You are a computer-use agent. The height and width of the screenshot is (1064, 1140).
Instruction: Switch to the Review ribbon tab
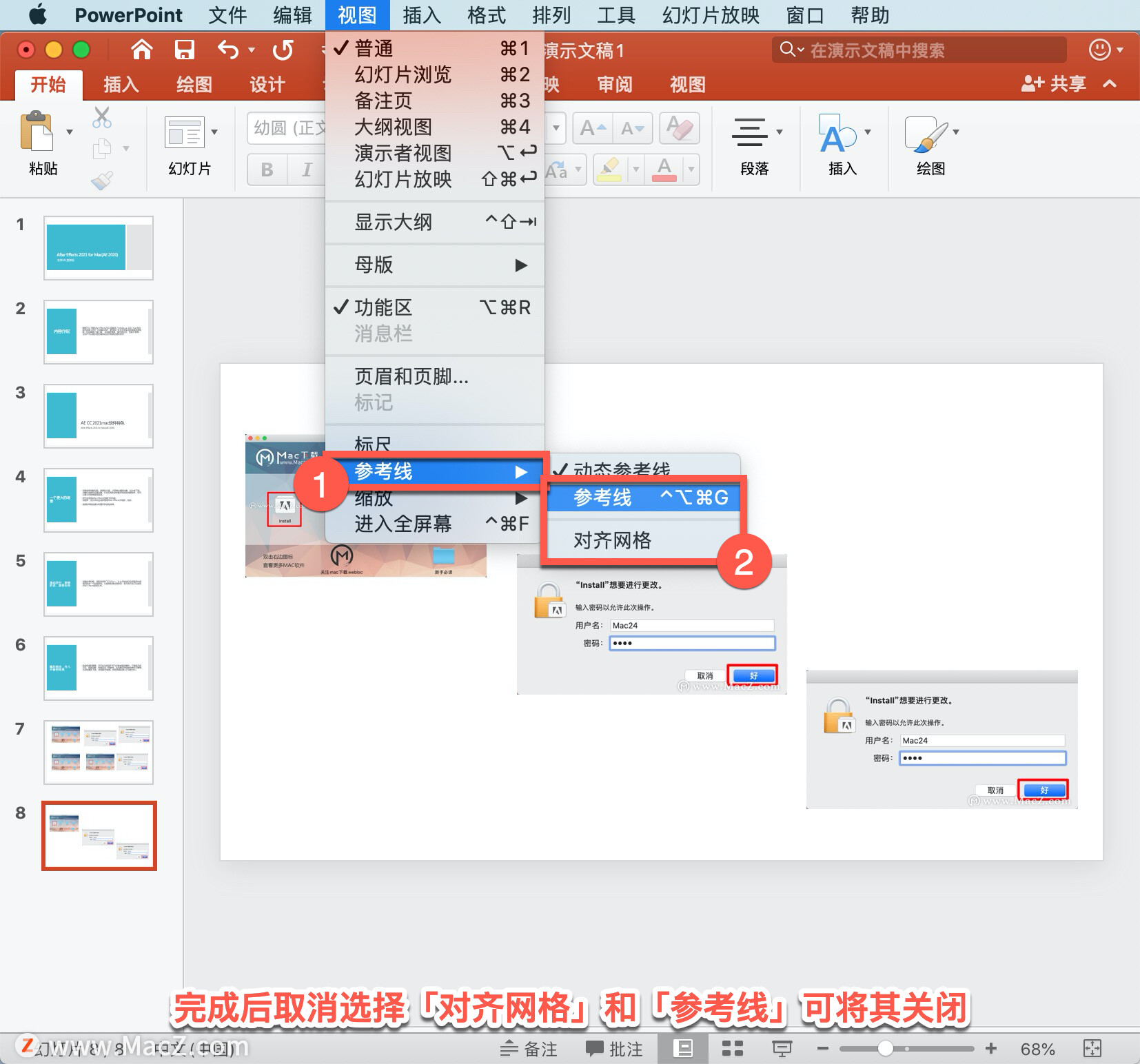pyautogui.click(x=614, y=85)
